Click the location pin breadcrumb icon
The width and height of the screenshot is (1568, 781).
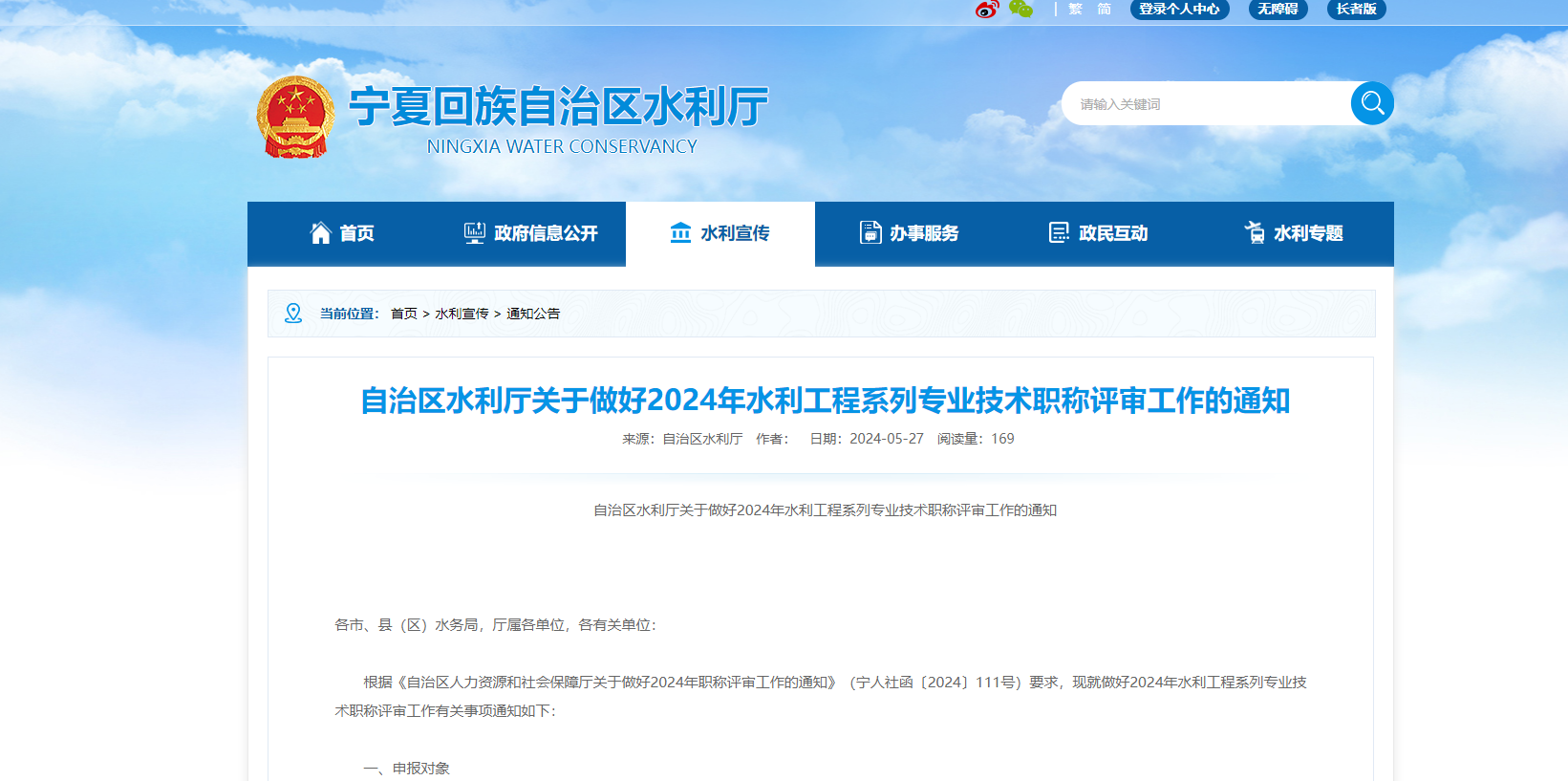293,314
